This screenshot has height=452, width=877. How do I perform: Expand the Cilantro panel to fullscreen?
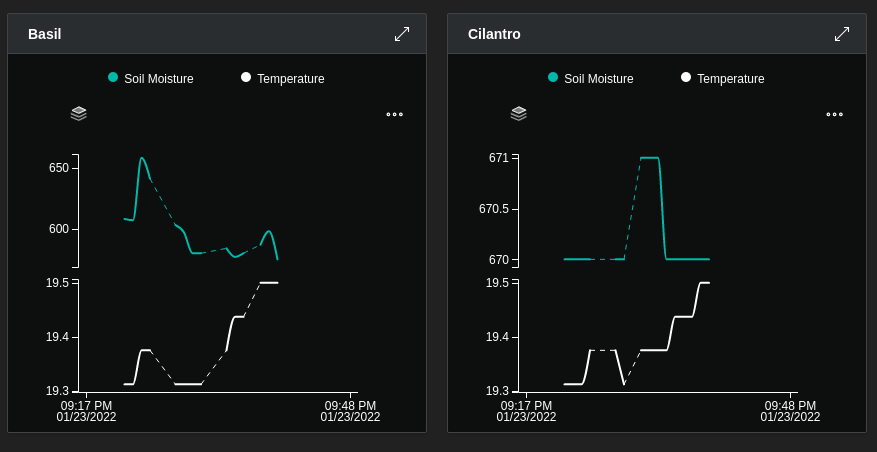pos(842,34)
